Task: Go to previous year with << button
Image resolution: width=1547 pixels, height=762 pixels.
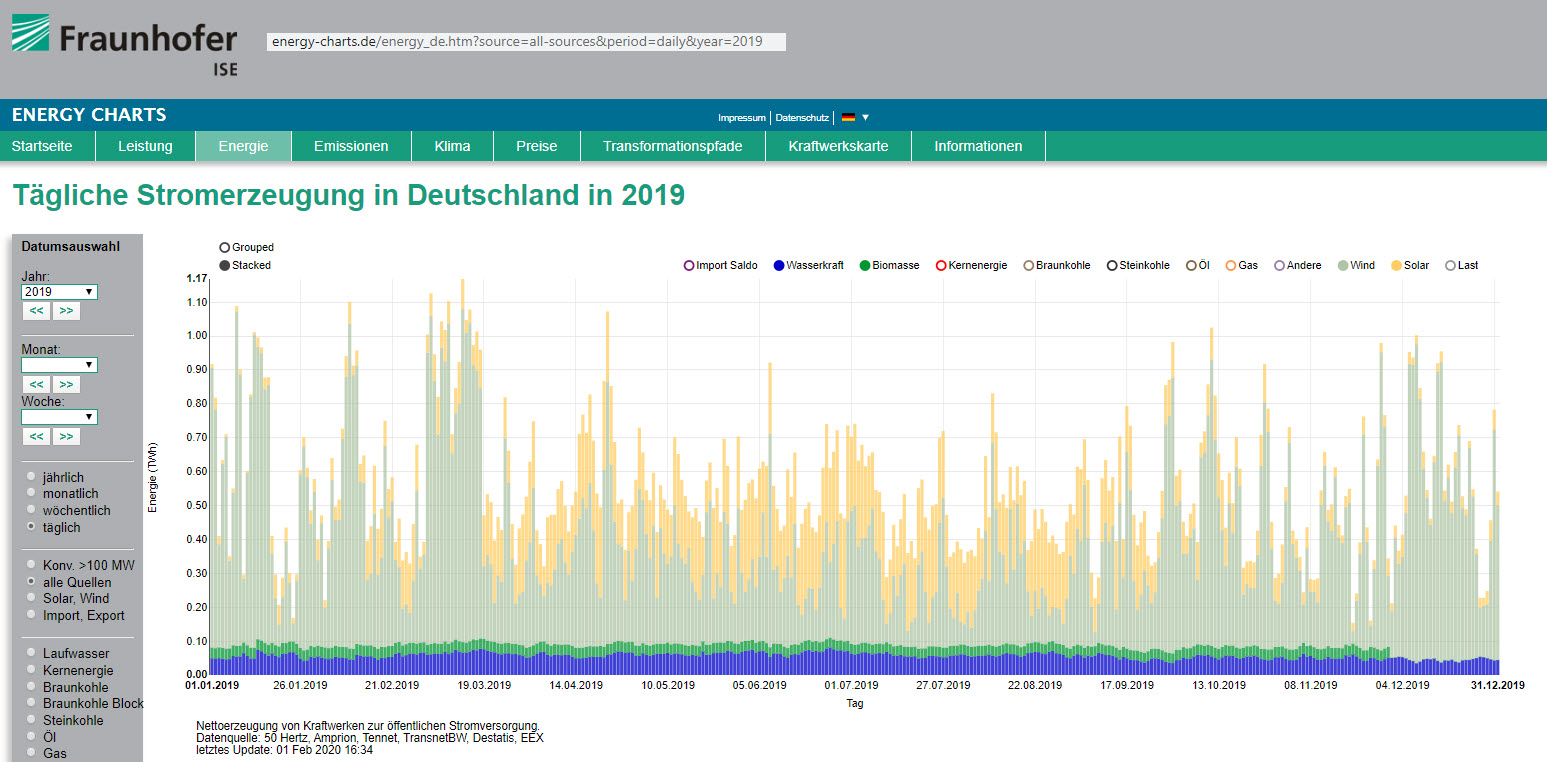Action: [x=36, y=311]
